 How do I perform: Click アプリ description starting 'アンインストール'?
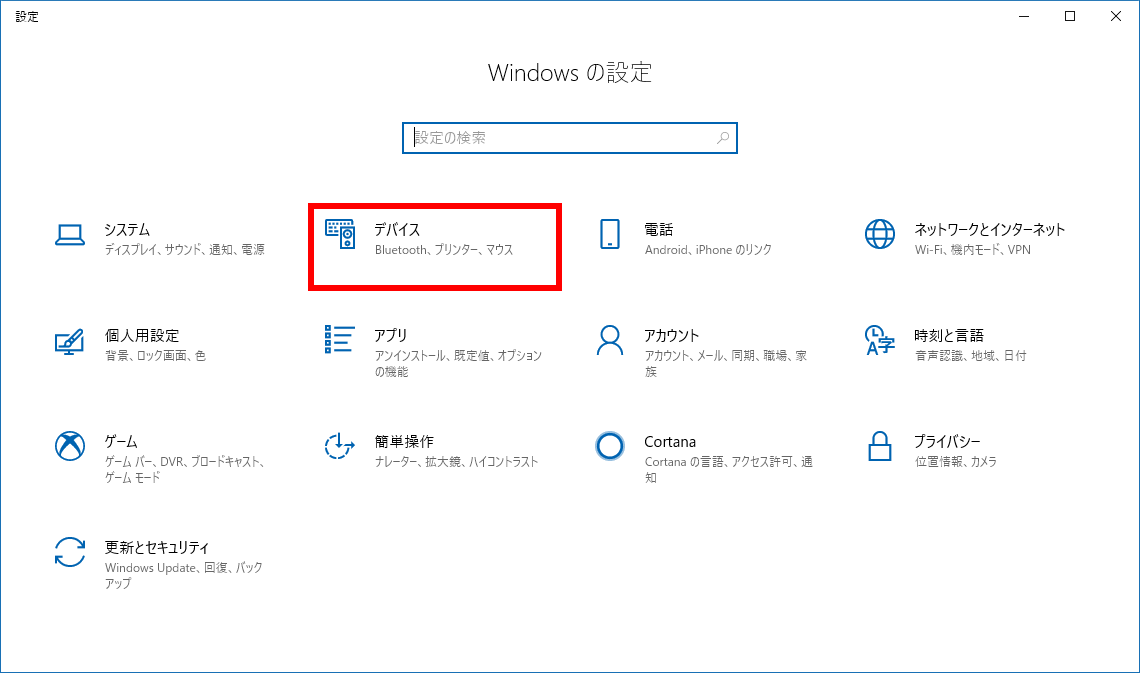(x=458, y=363)
